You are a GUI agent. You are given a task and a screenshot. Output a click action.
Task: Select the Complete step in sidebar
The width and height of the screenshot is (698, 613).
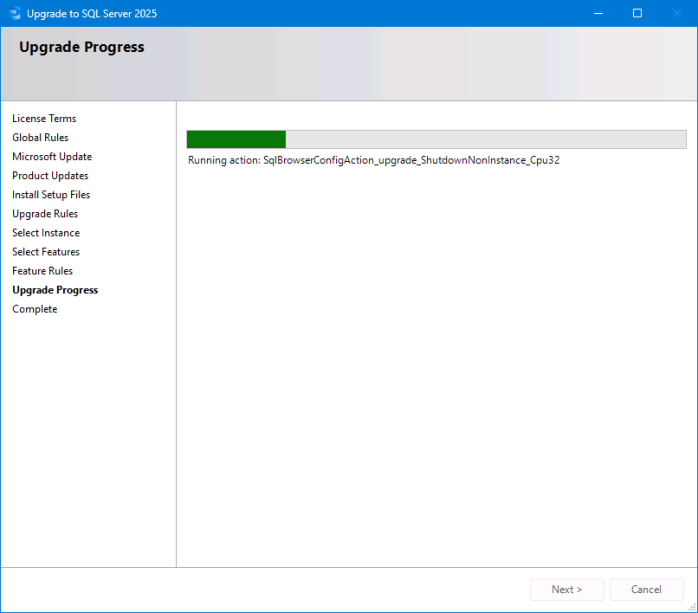click(35, 309)
